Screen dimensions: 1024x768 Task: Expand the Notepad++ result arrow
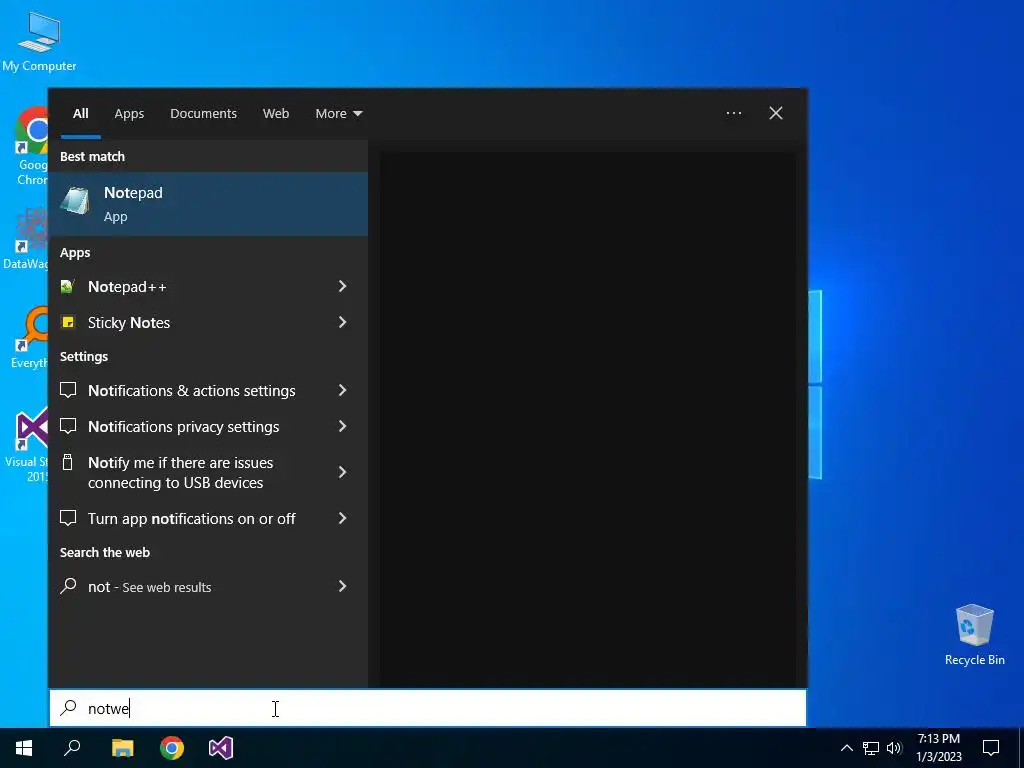tap(342, 286)
